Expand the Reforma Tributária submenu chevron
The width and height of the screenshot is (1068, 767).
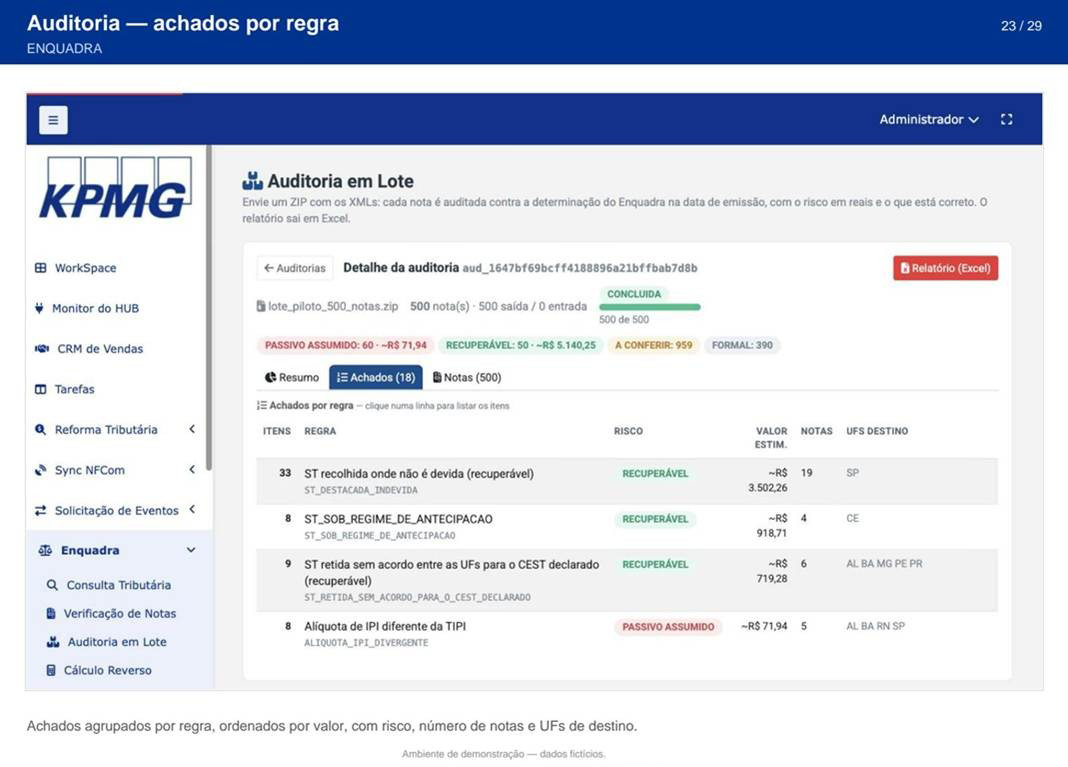pyautogui.click(x=192, y=429)
